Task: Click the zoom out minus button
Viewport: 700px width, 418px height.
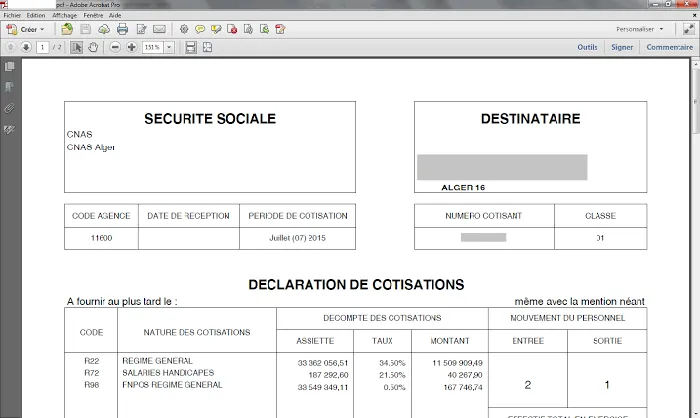Action: coord(116,47)
